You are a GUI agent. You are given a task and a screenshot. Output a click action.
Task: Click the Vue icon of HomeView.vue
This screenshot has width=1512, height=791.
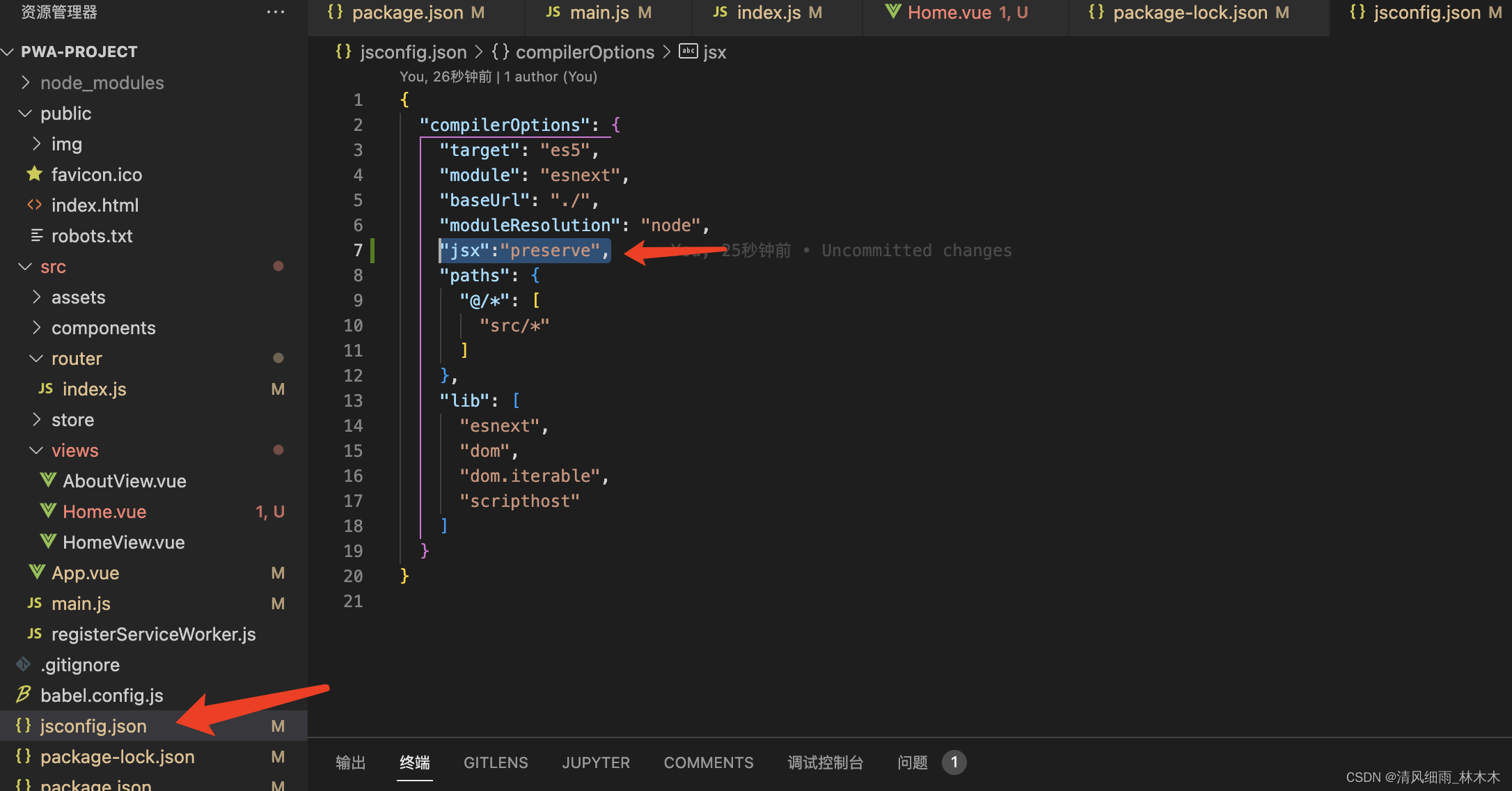click(x=47, y=542)
